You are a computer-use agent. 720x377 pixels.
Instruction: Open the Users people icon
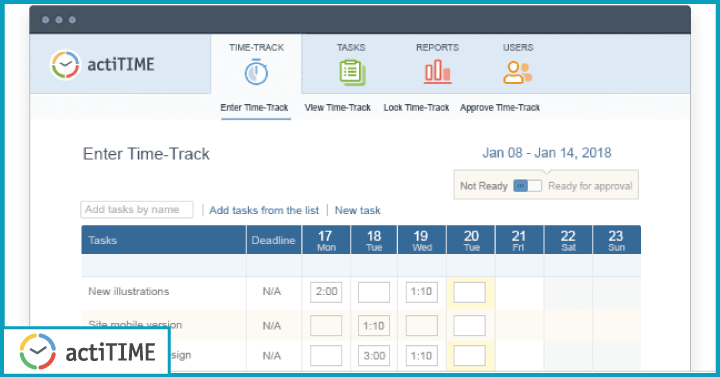click(518, 73)
